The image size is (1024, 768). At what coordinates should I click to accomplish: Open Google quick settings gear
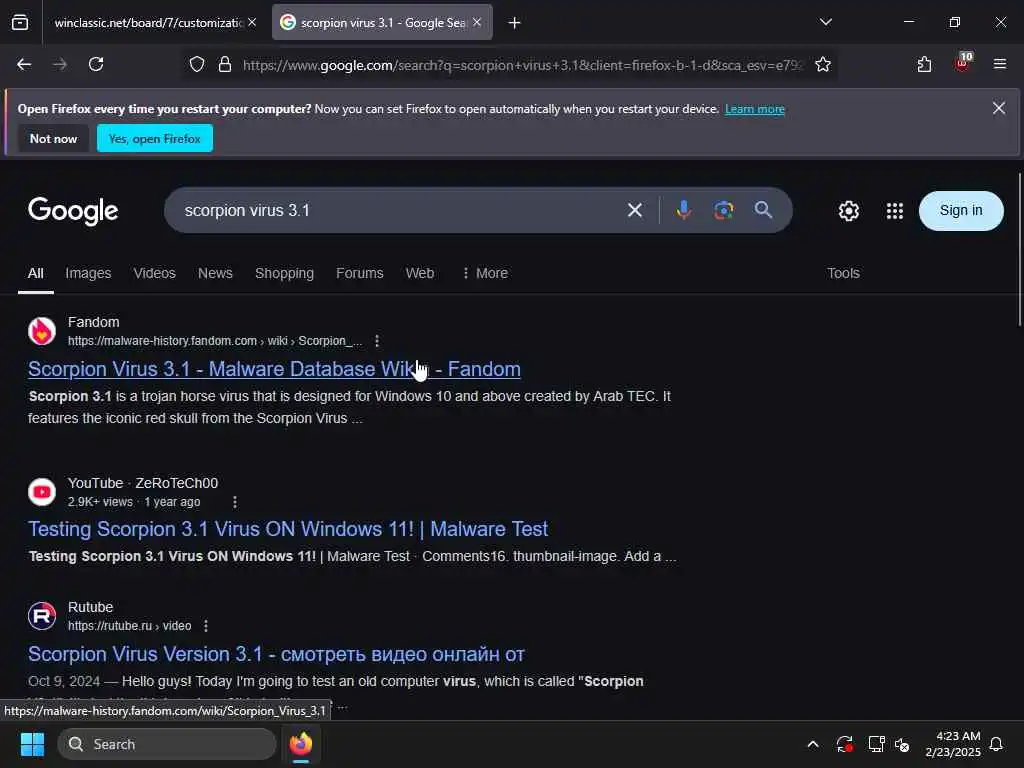pyautogui.click(x=848, y=211)
